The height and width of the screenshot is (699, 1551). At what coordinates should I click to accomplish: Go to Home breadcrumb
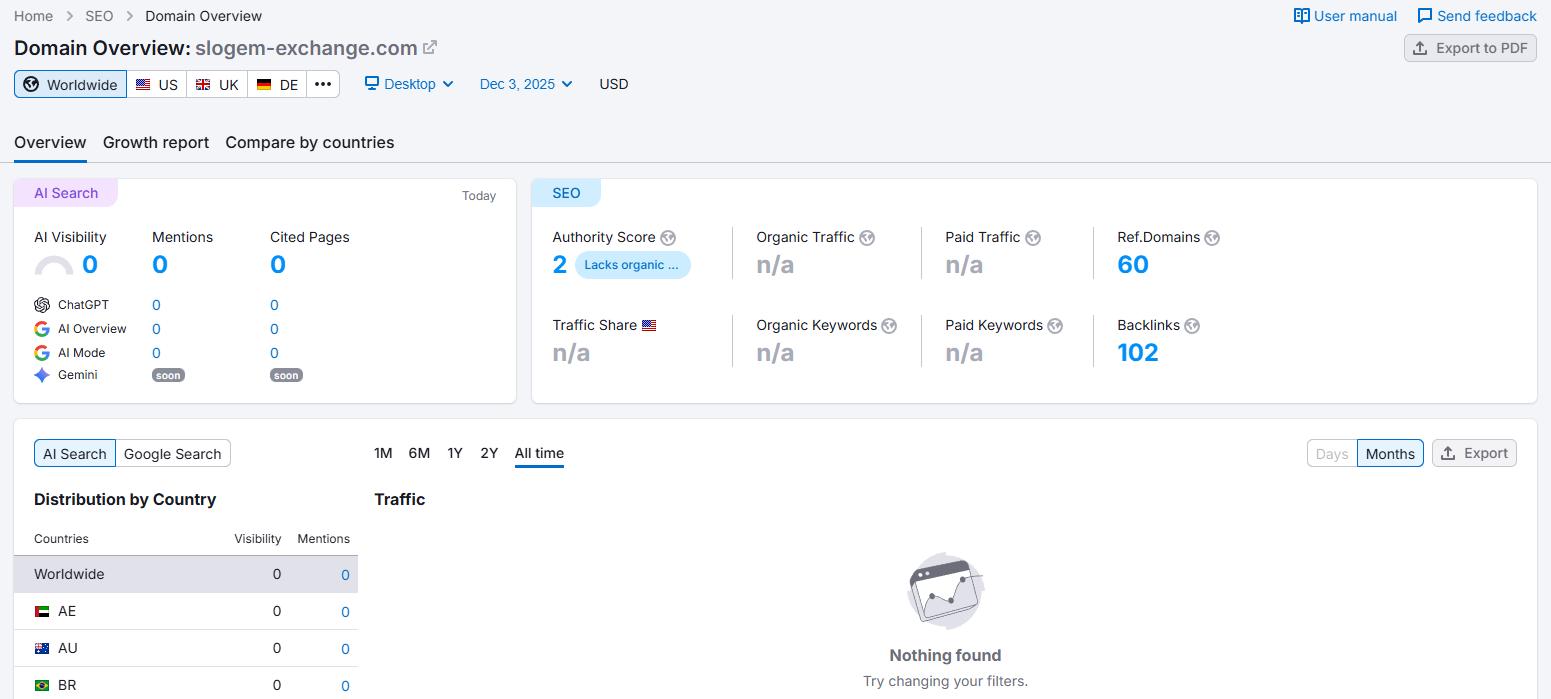coord(34,16)
